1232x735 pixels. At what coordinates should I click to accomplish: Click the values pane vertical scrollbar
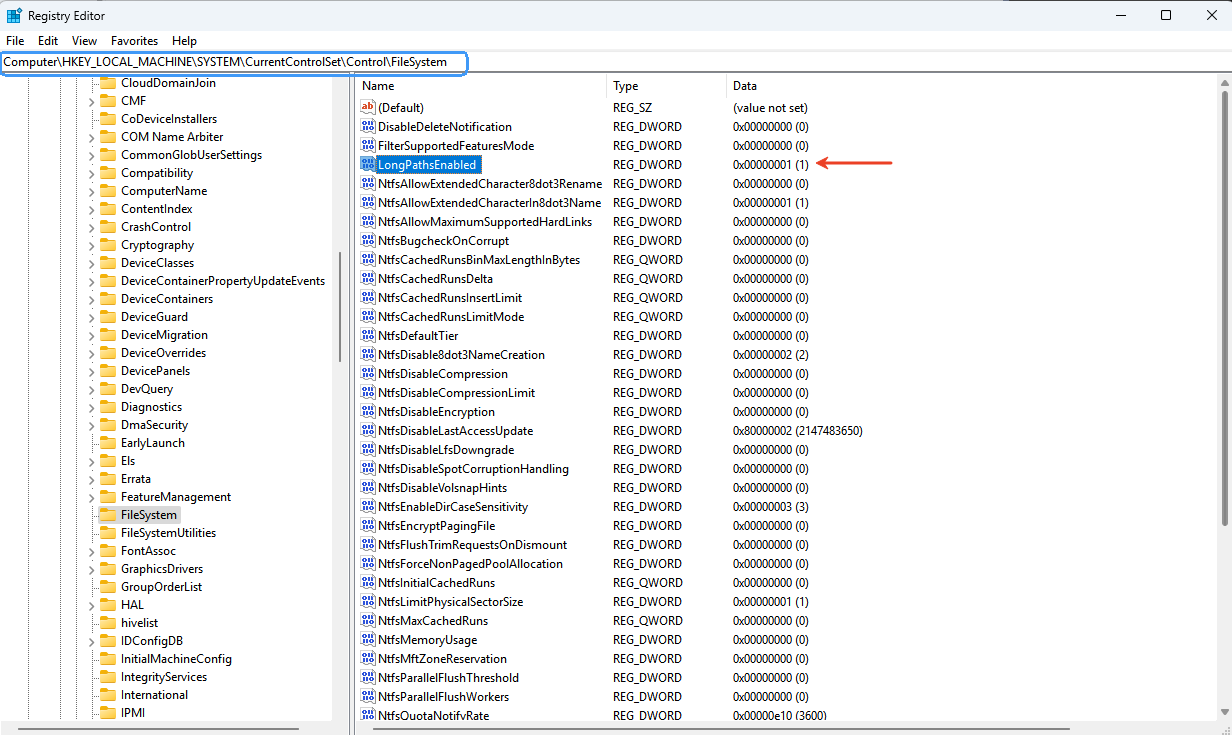[x=1225, y=309]
